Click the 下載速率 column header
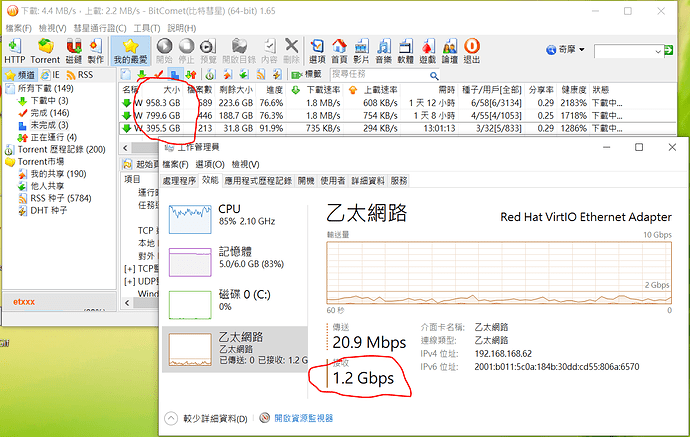 pos(323,90)
